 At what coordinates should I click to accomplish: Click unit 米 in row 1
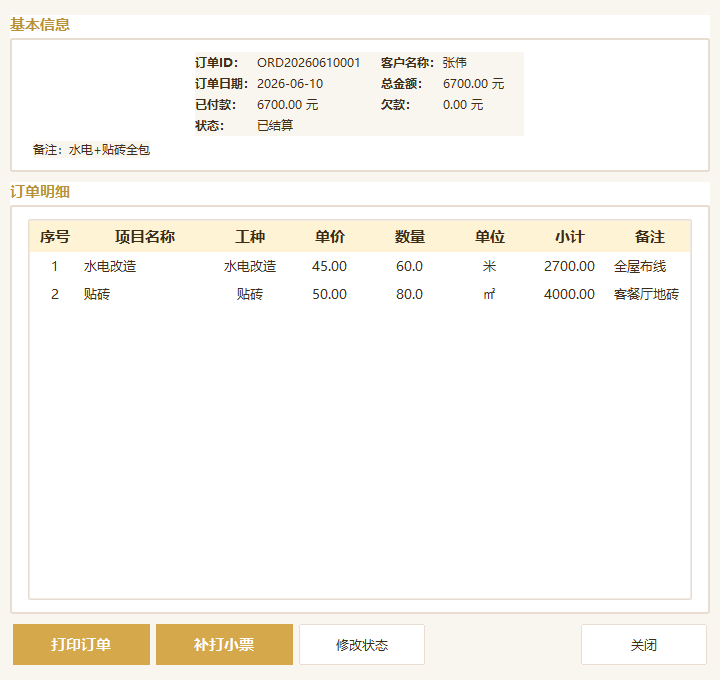point(489,266)
